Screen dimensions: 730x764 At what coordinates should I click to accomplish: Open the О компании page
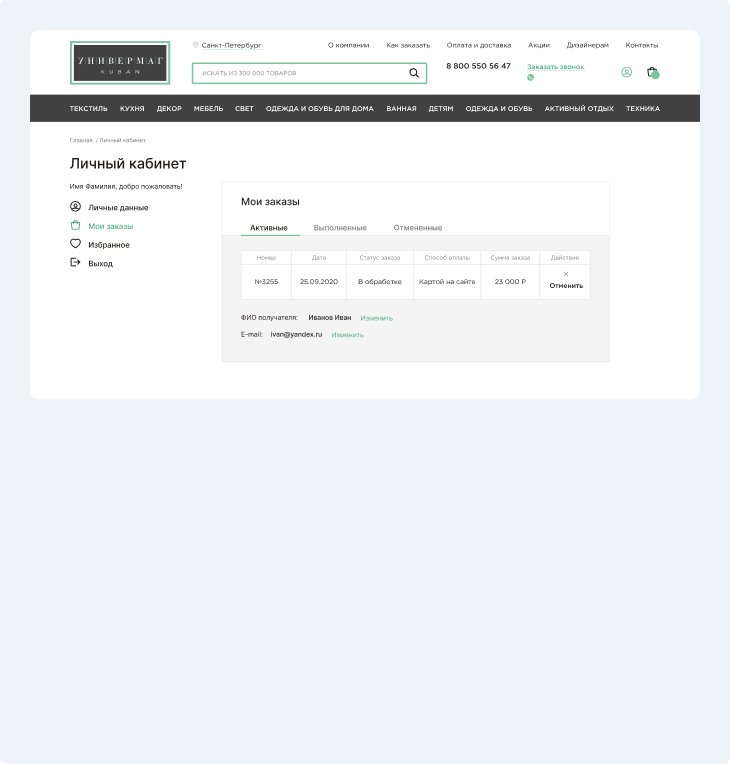(348, 45)
